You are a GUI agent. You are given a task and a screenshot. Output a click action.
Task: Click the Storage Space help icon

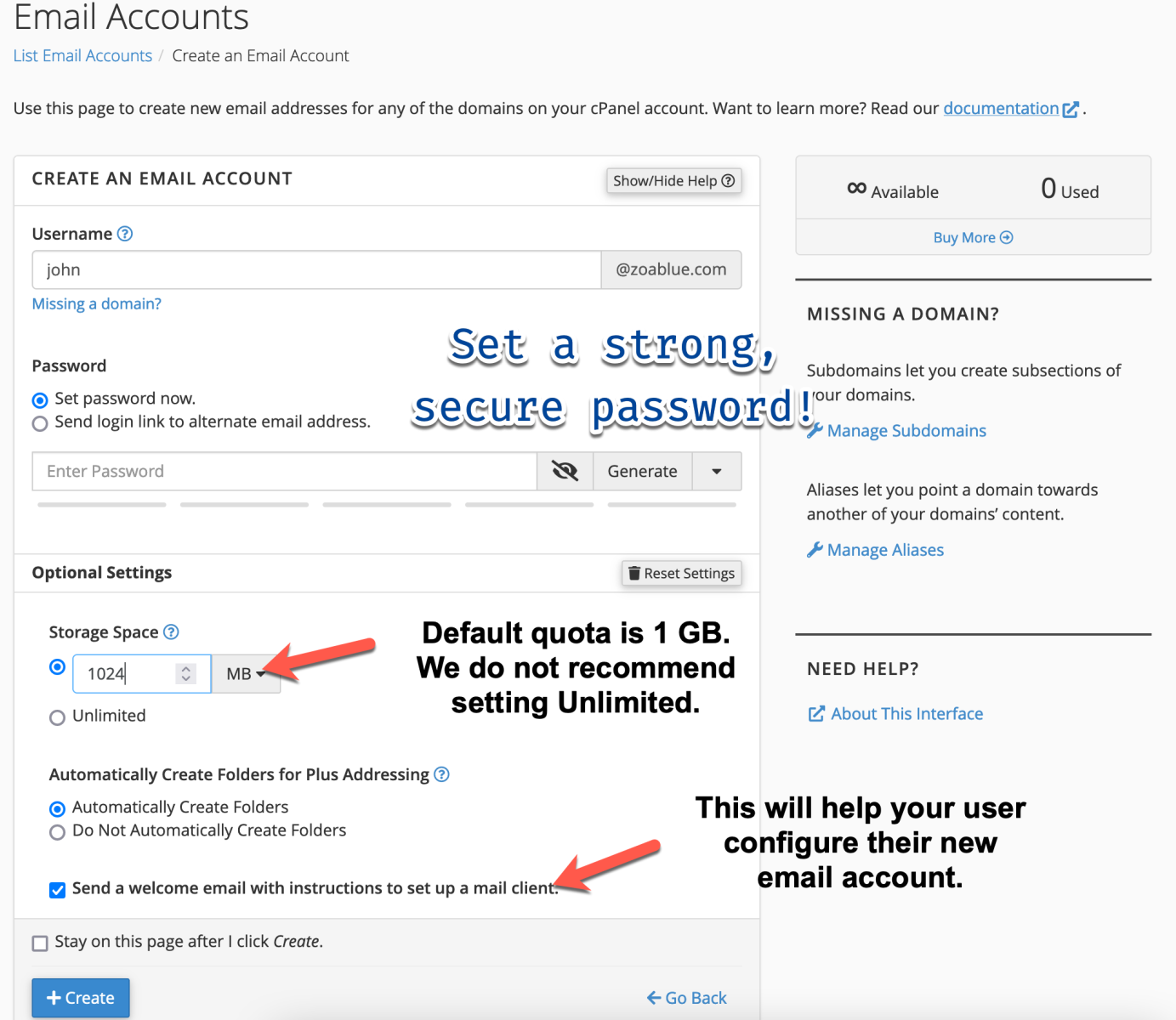tap(171, 632)
